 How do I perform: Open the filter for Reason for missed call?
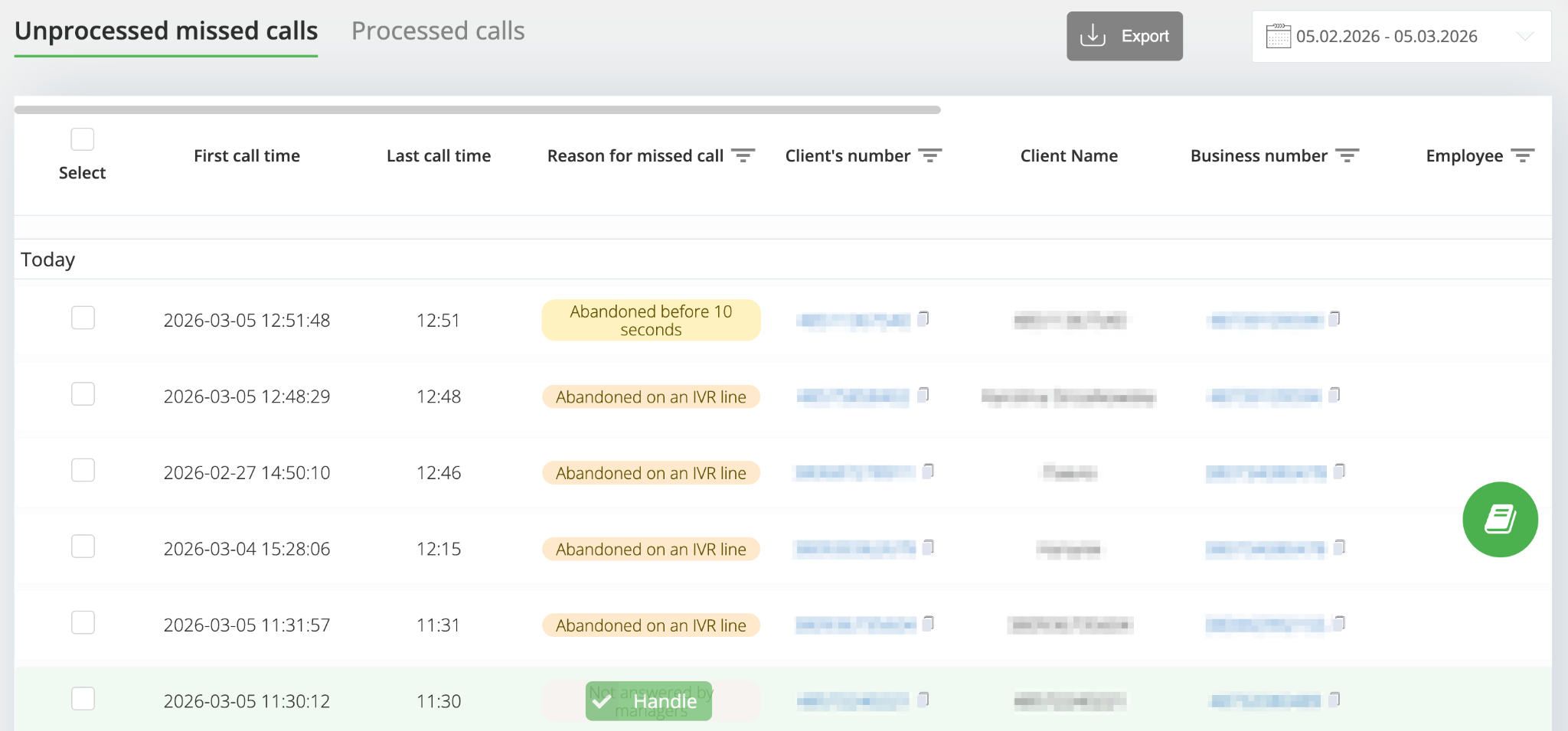(x=745, y=155)
